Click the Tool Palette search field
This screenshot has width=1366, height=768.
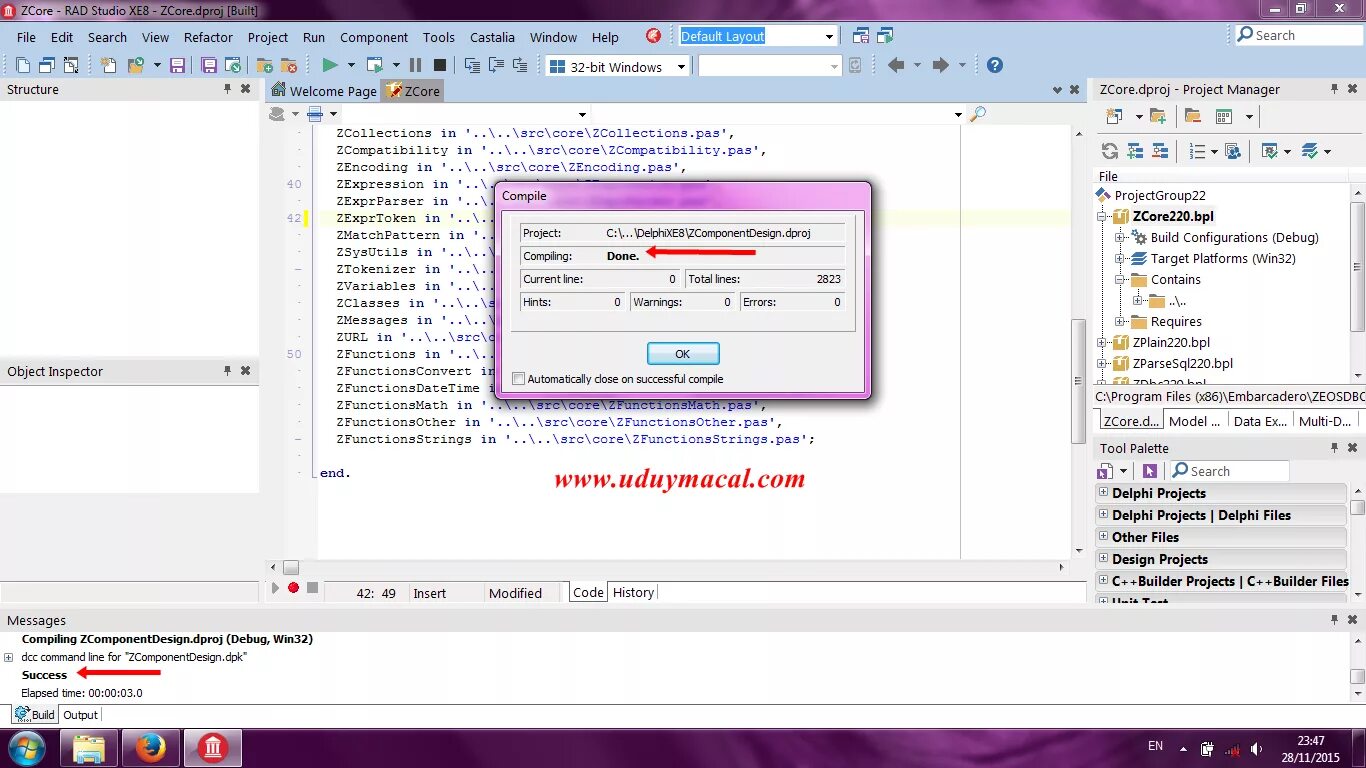(x=1228, y=471)
